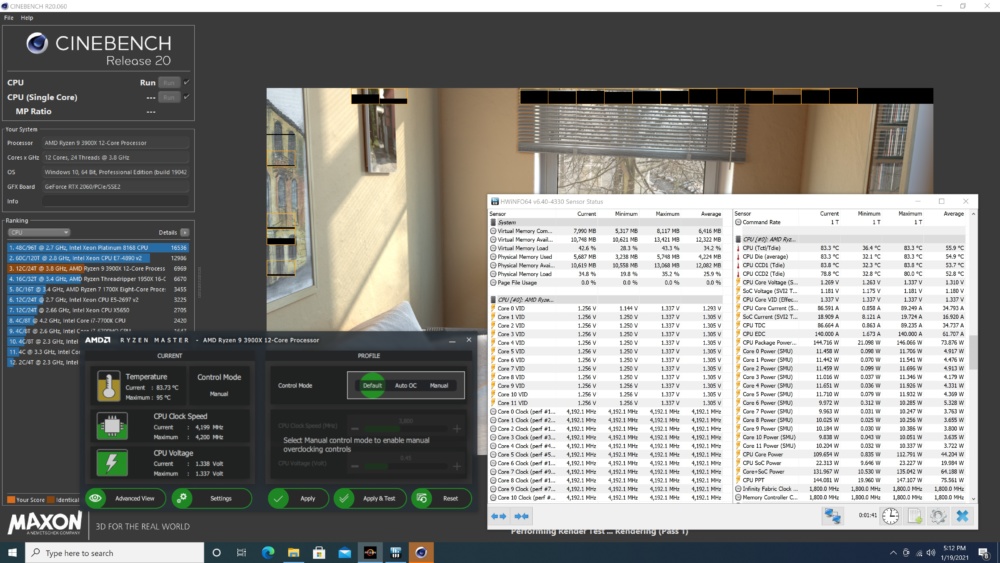The image size is (1000, 563).
Task: Select Core 0 VID sensor row
Action: pyautogui.click(x=606, y=308)
